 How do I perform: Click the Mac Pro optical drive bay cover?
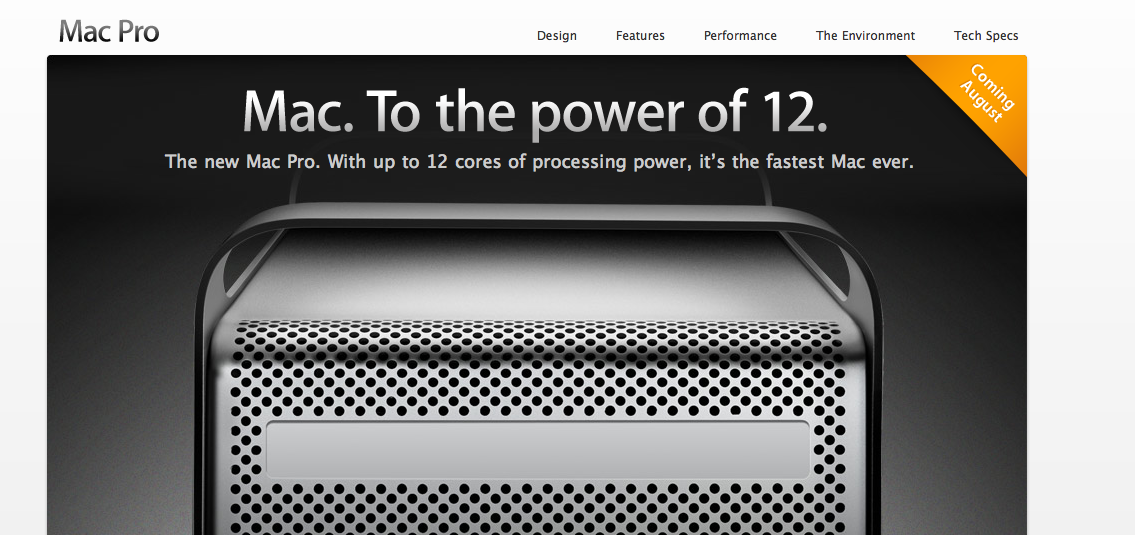click(x=538, y=449)
